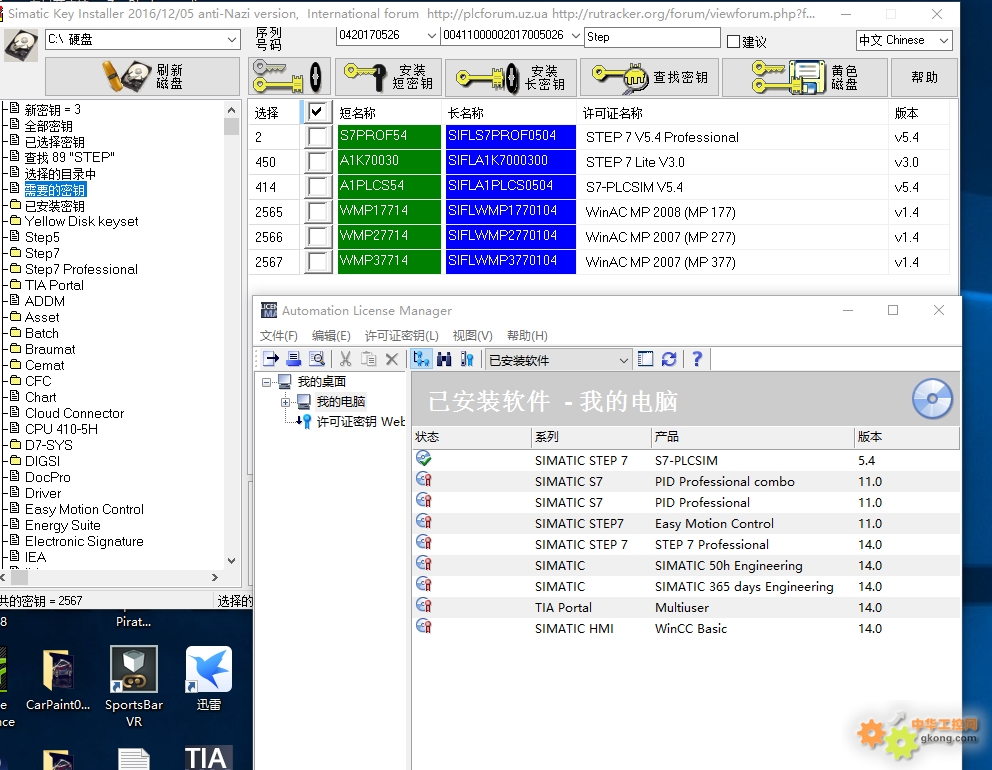Click the blue SIFLWMP3770104 long name cell
The height and width of the screenshot is (770, 992).
click(511, 261)
